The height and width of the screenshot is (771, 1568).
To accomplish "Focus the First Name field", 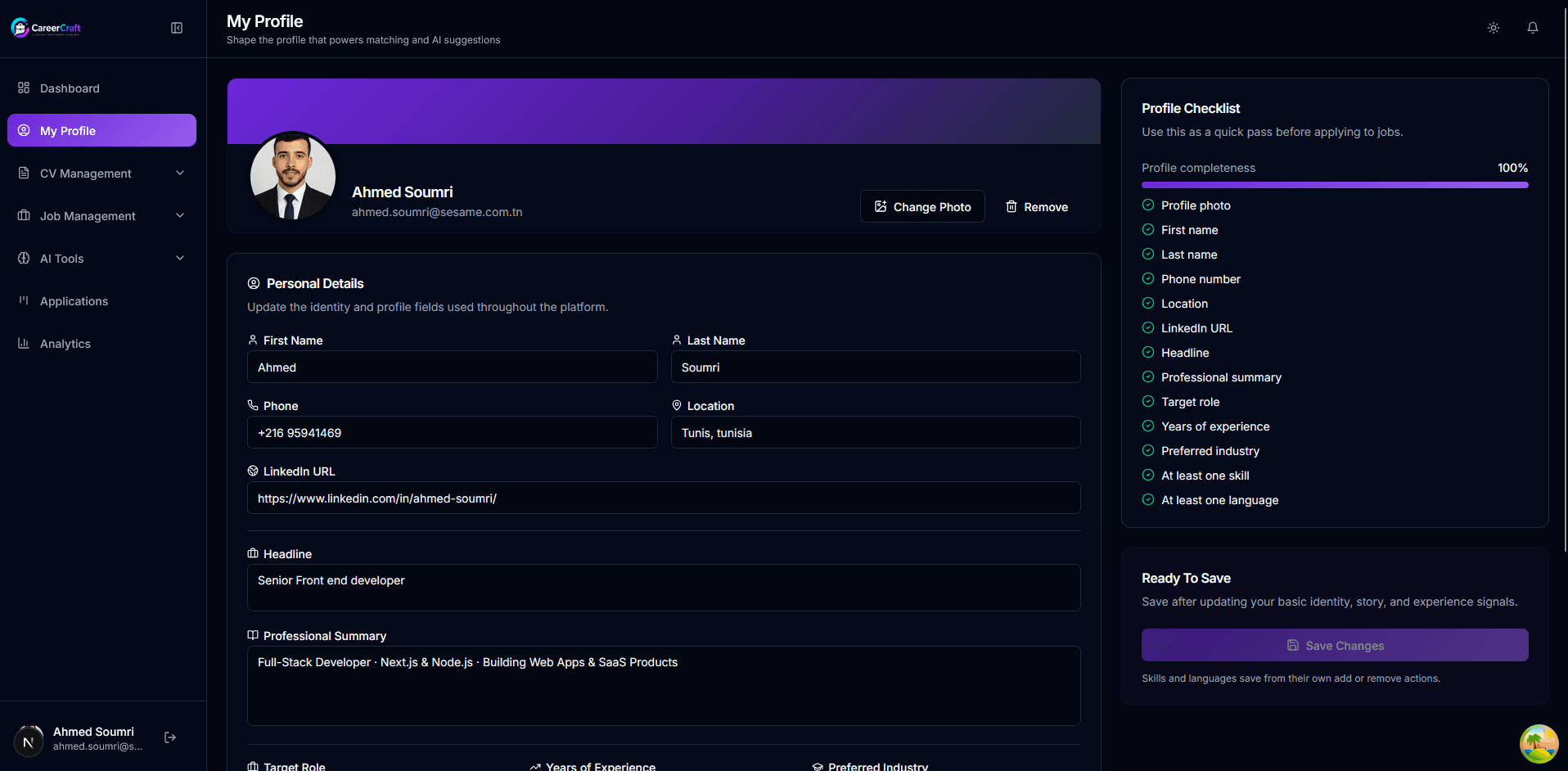I will [452, 367].
